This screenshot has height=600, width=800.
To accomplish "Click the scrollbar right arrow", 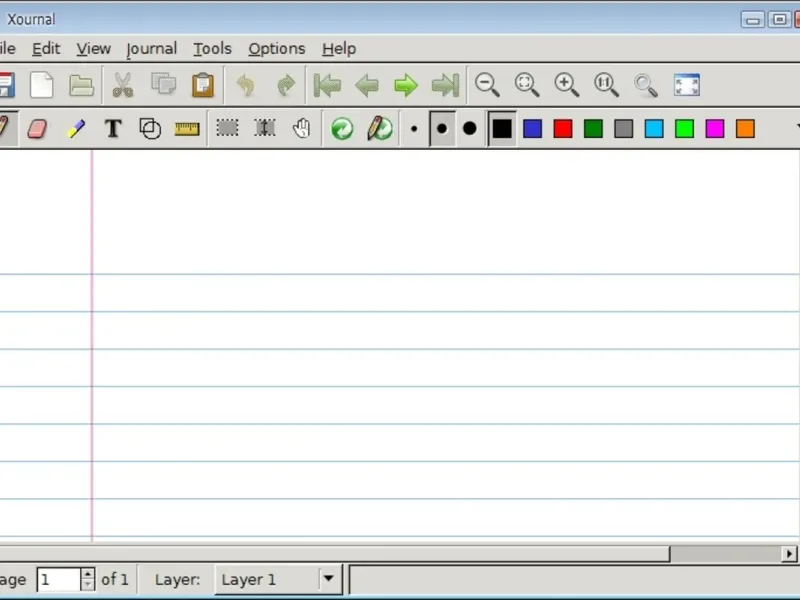I will [789, 554].
